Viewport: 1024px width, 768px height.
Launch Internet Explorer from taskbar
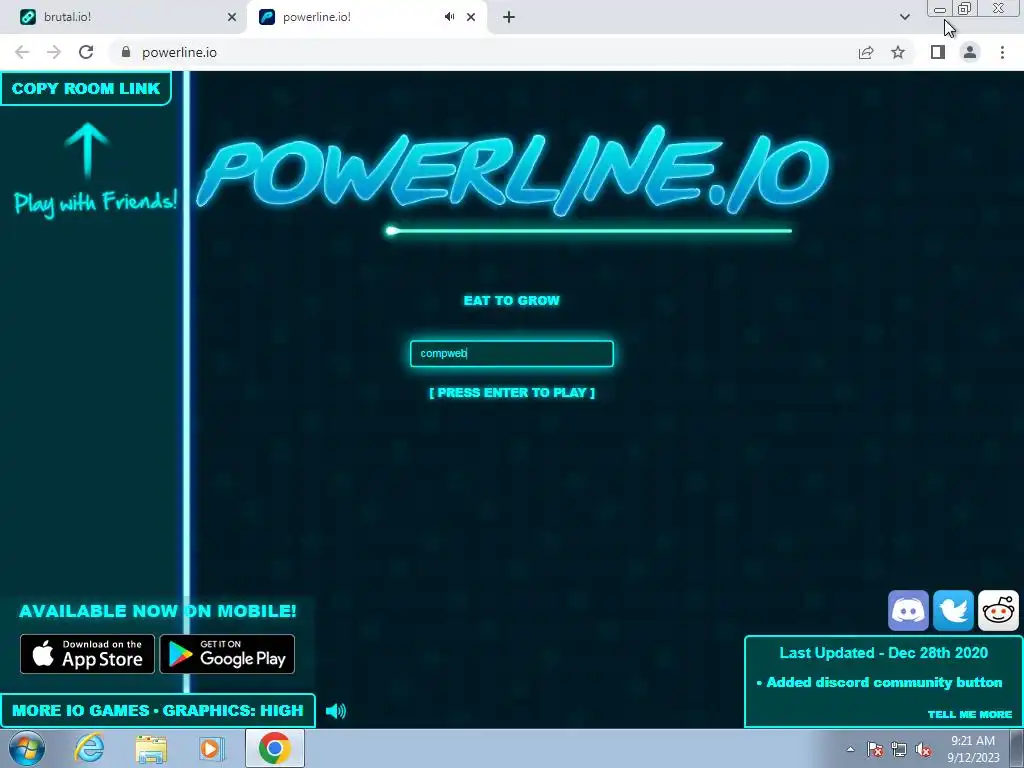[x=89, y=748]
